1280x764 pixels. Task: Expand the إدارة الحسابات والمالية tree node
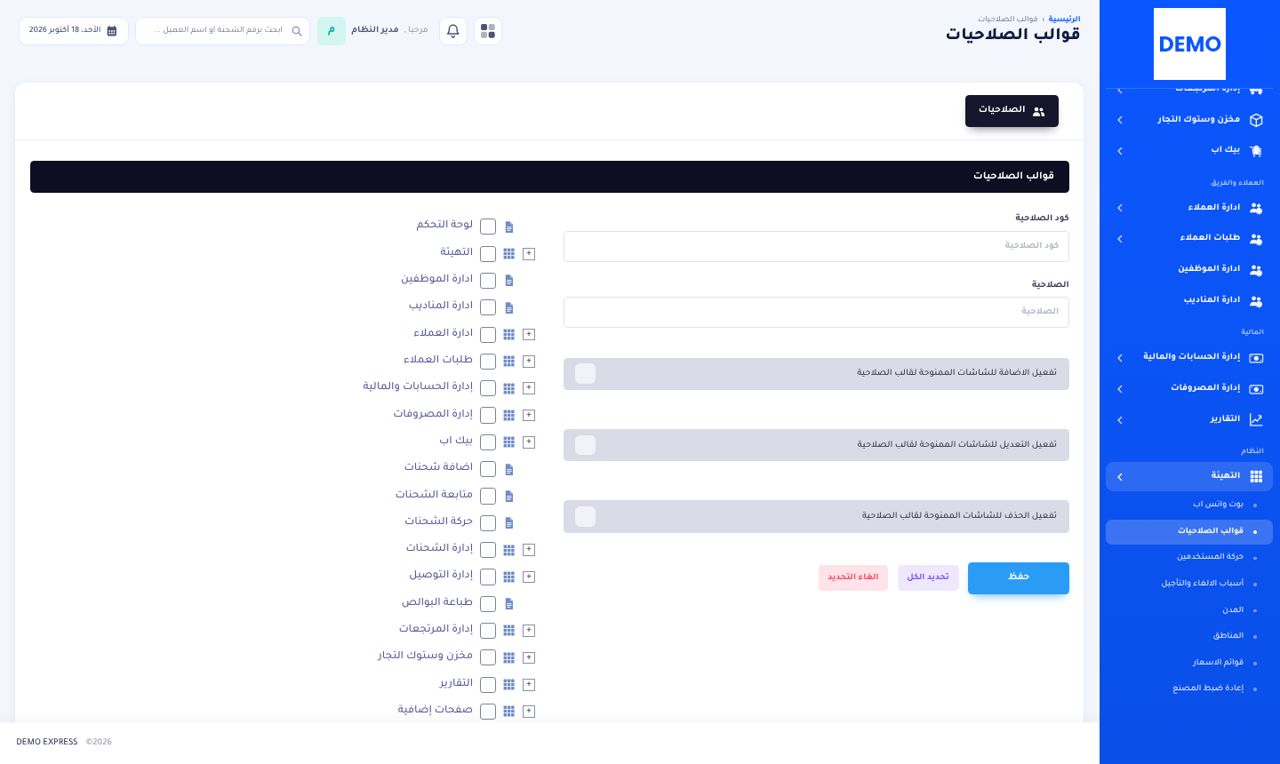pos(529,388)
